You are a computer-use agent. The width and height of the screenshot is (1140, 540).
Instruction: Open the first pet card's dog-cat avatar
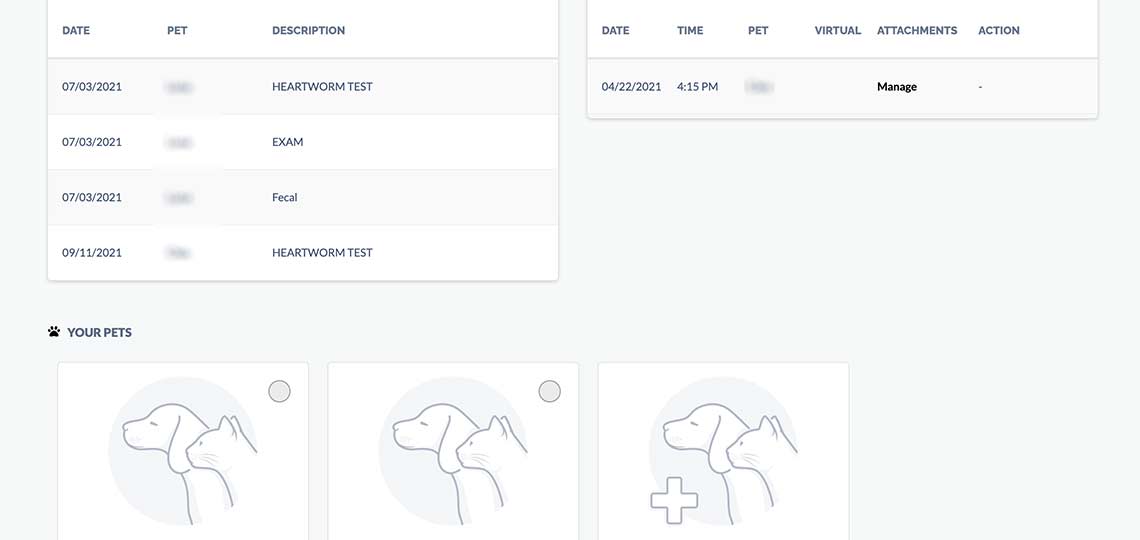[x=183, y=451]
